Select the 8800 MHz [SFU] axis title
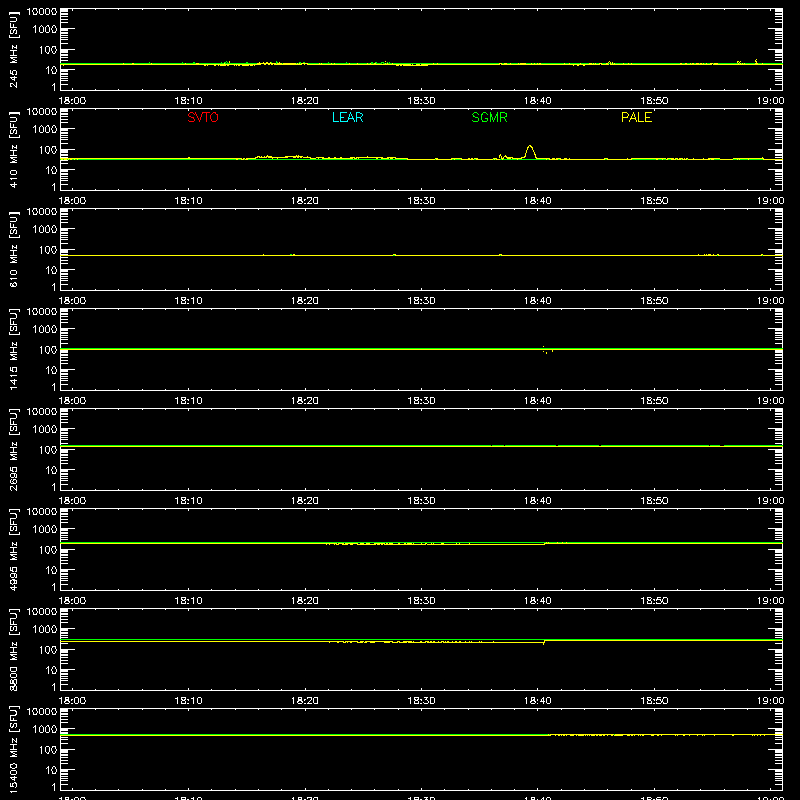This screenshot has width=800, height=800. pos(13,649)
